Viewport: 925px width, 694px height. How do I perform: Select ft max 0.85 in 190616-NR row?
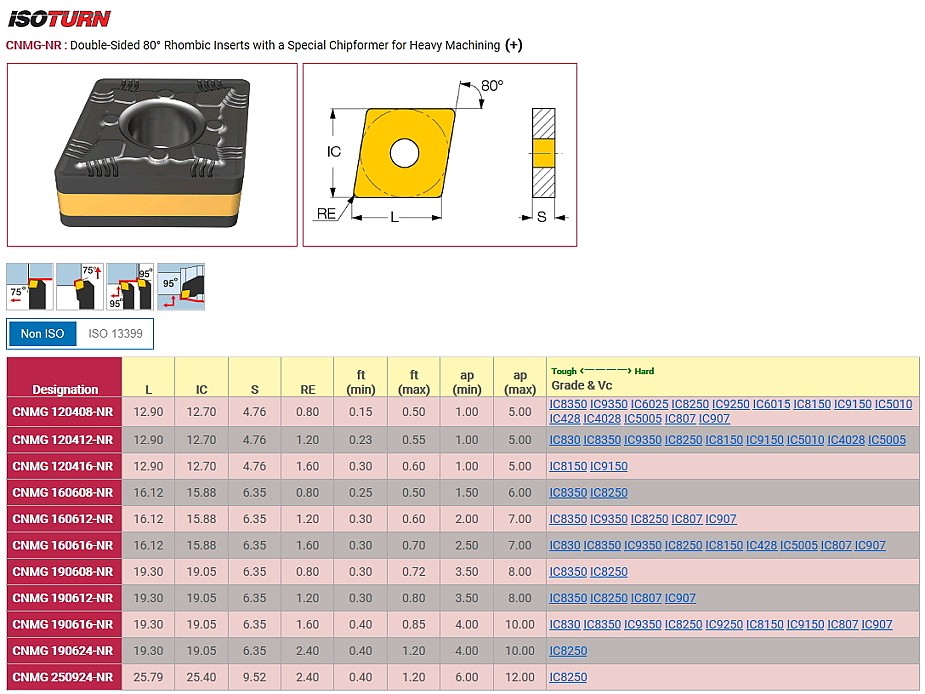point(414,624)
